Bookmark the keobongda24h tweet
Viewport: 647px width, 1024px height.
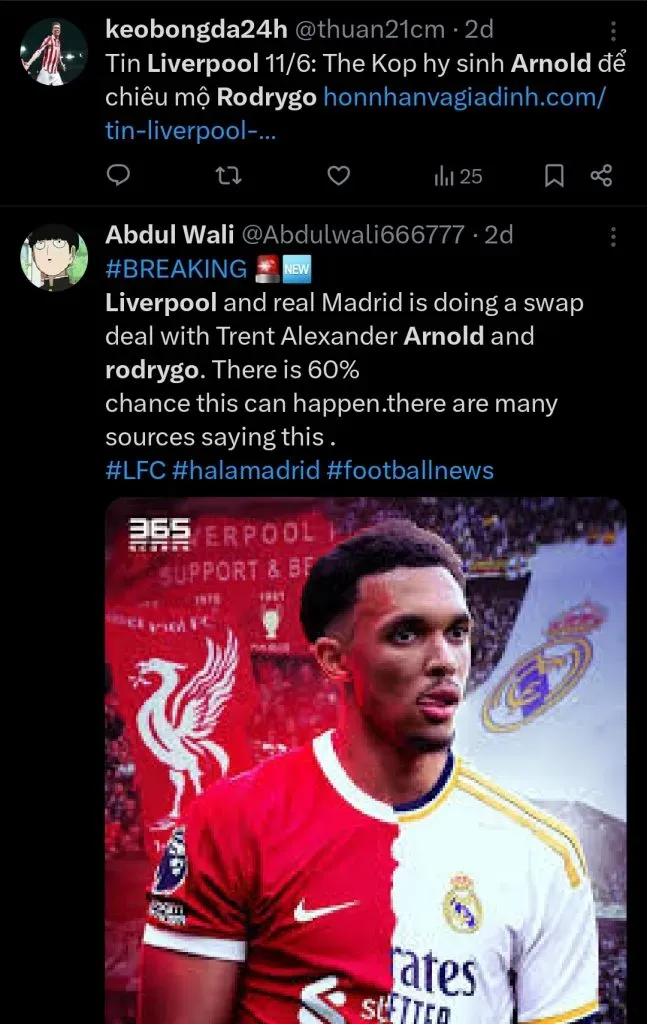tap(554, 175)
